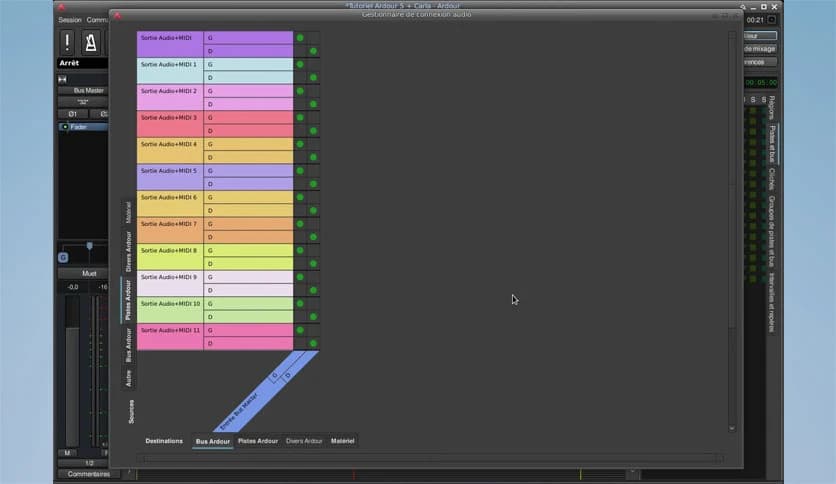Screen dimensions: 836x484
Task: Toggle Sortie Audio+MIDI 5 D green connection dot
Action: (x=314, y=184)
